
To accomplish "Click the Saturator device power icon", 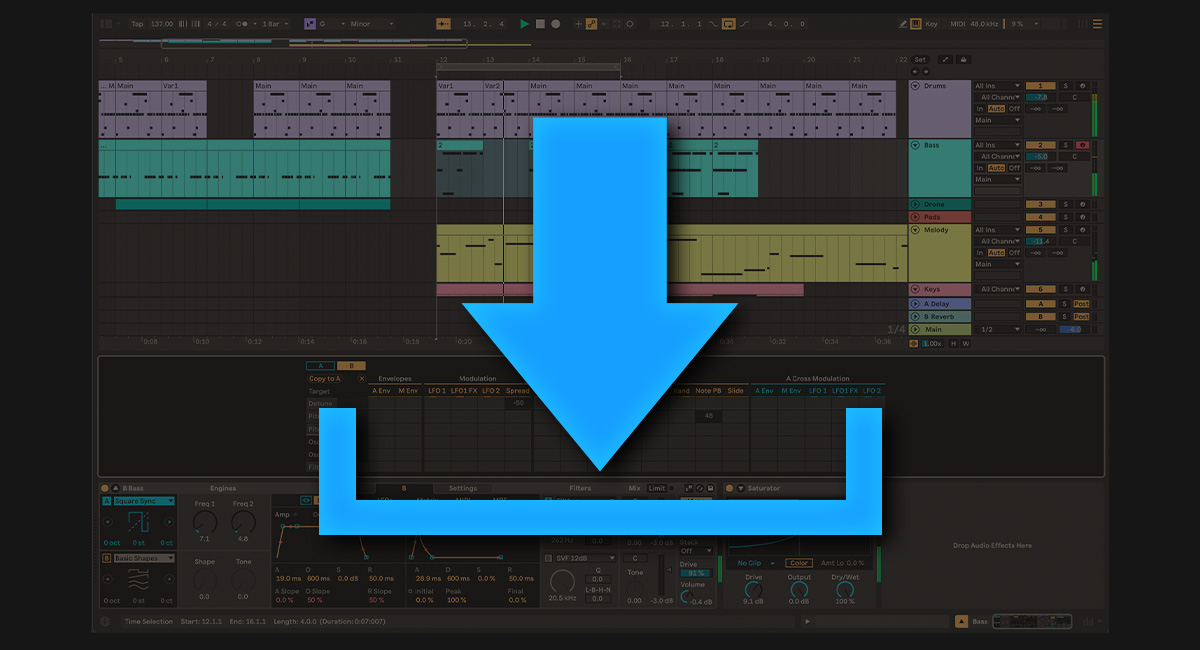I will (x=729, y=488).
